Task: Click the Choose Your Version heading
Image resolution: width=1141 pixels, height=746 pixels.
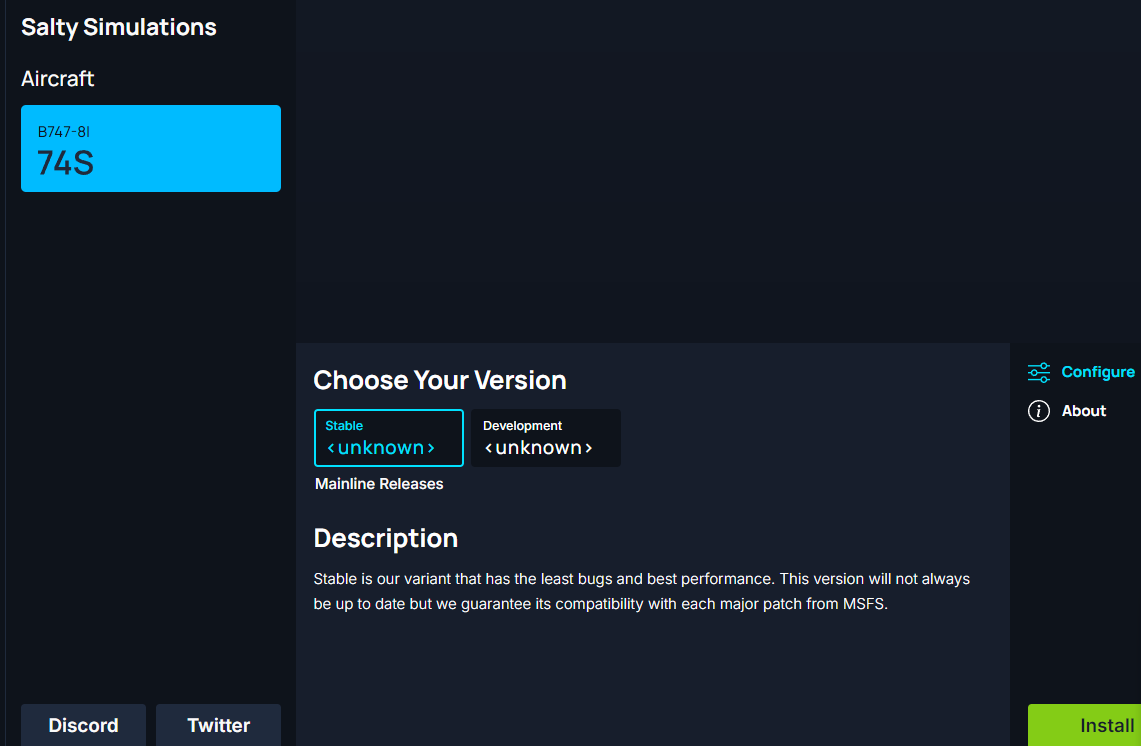Action: click(440, 380)
